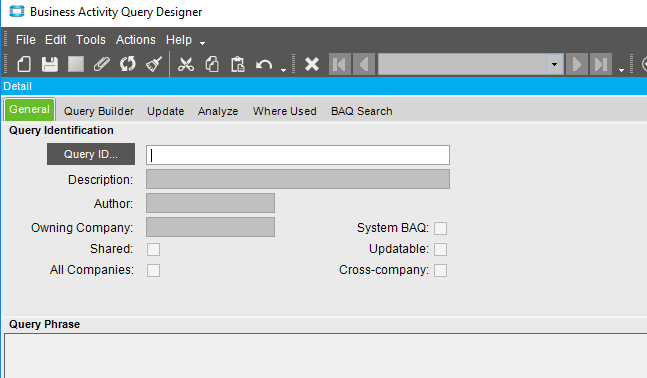Open the Tools menu
Image resolution: width=647 pixels, height=378 pixels.
tap(91, 40)
